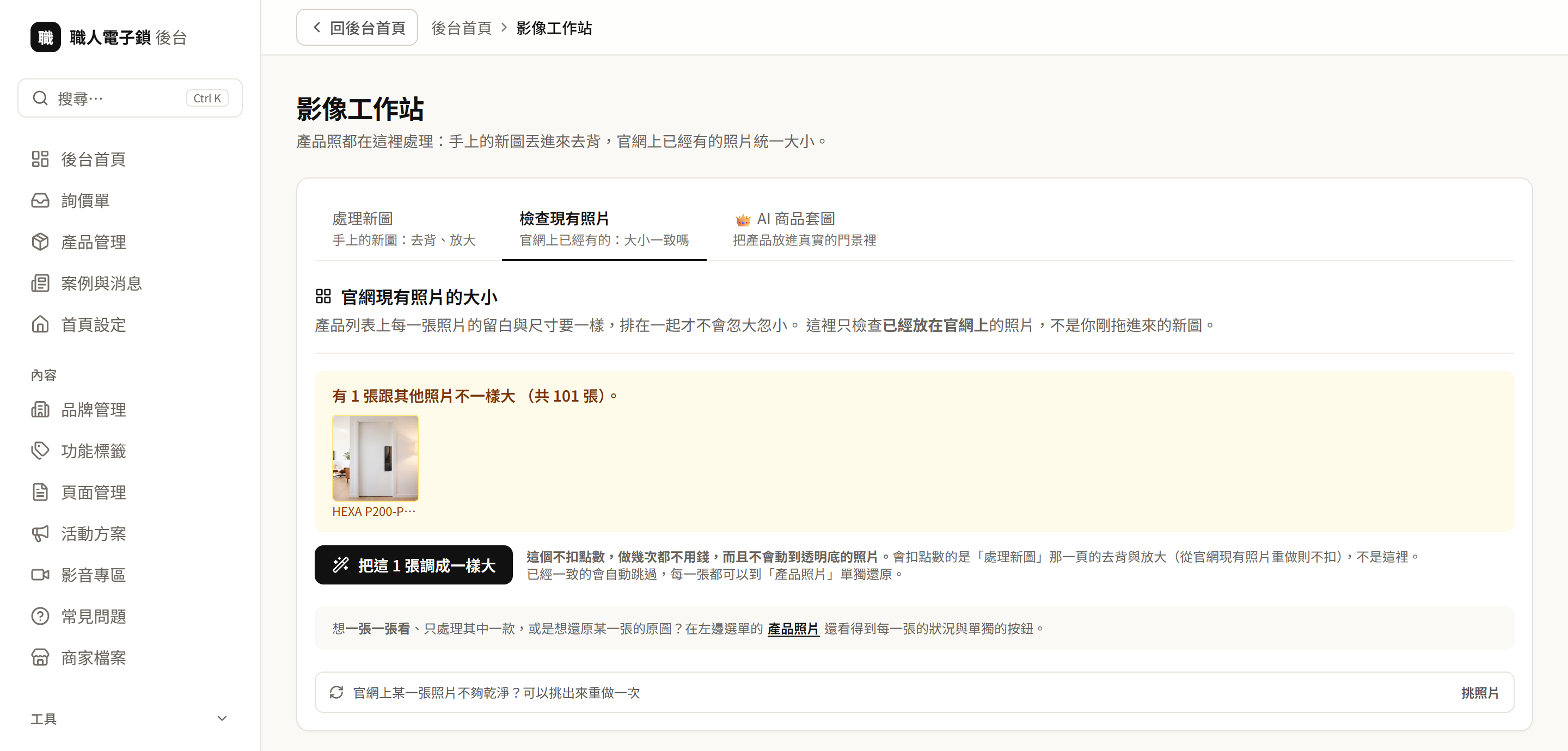
Task: Click the breadcrumb separator chevron
Action: [504, 27]
